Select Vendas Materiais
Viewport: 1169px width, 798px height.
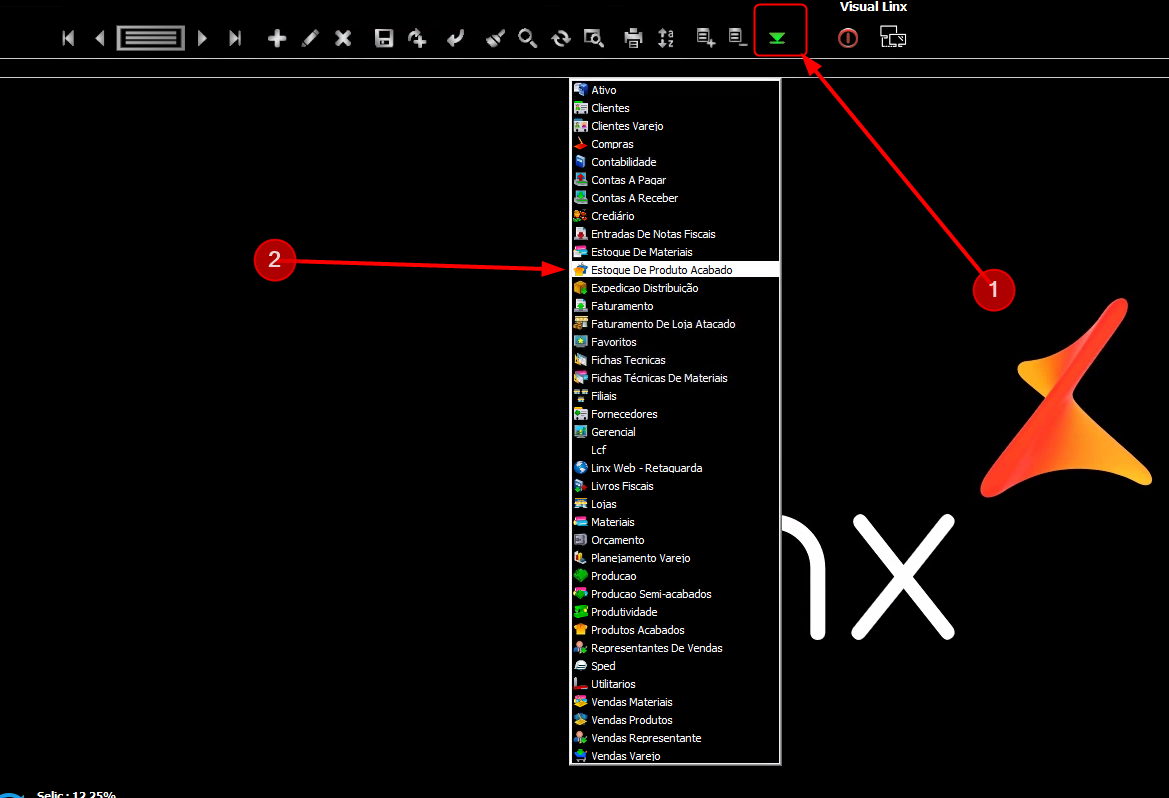[675, 702]
